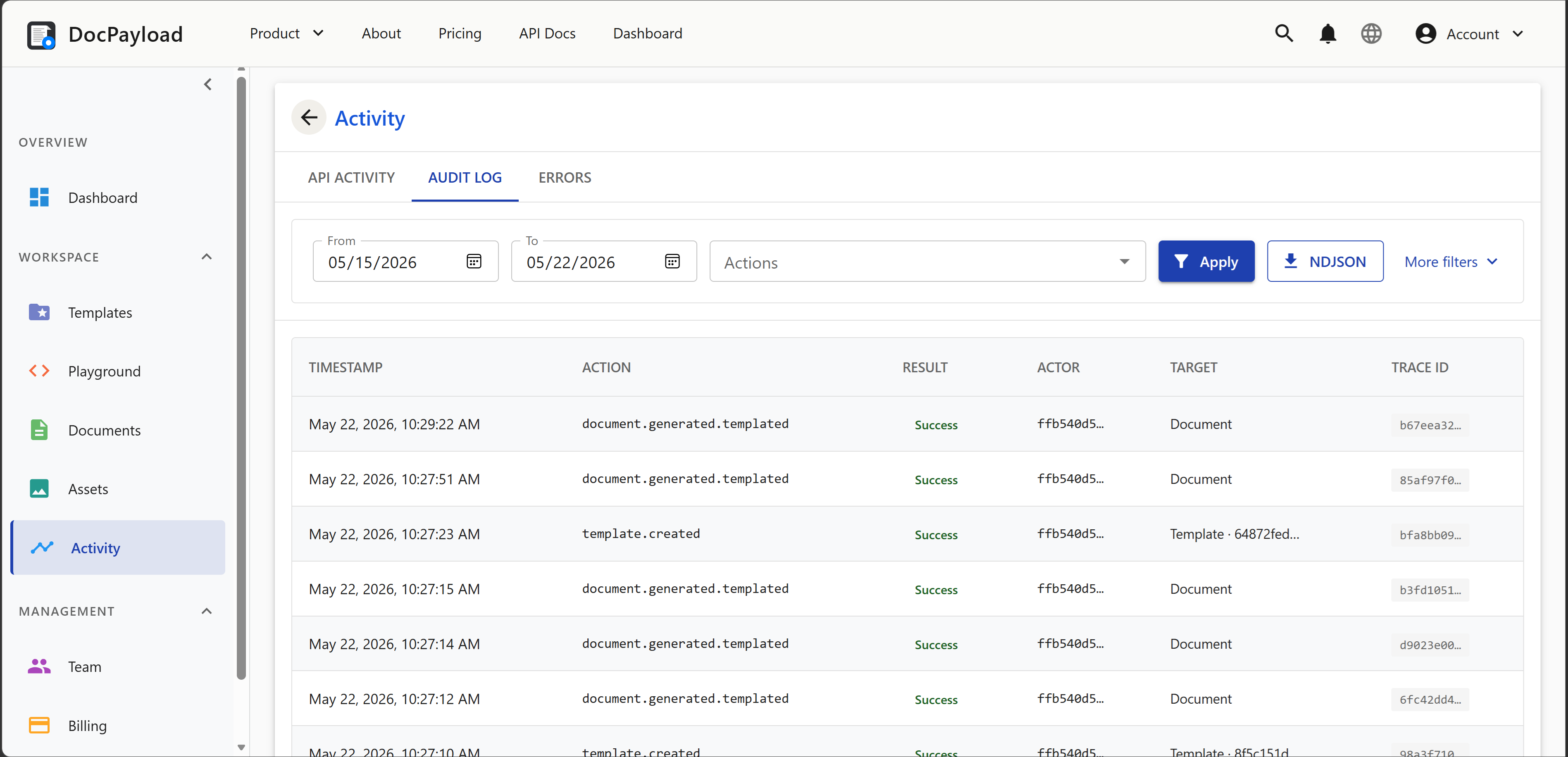Image resolution: width=1568 pixels, height=757 pixels.
Task: Click the Playground code brackets icon
Action: pos(40,371)
